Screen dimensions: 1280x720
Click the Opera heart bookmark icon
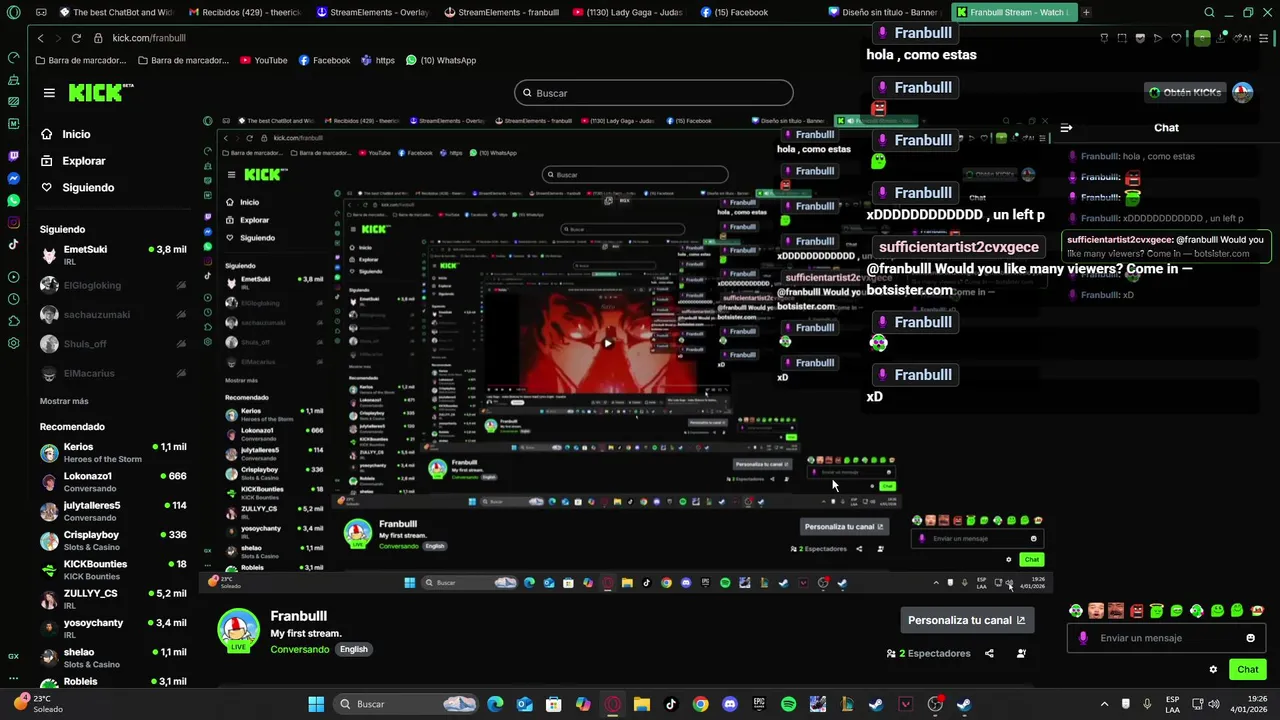coord(1176,38)
